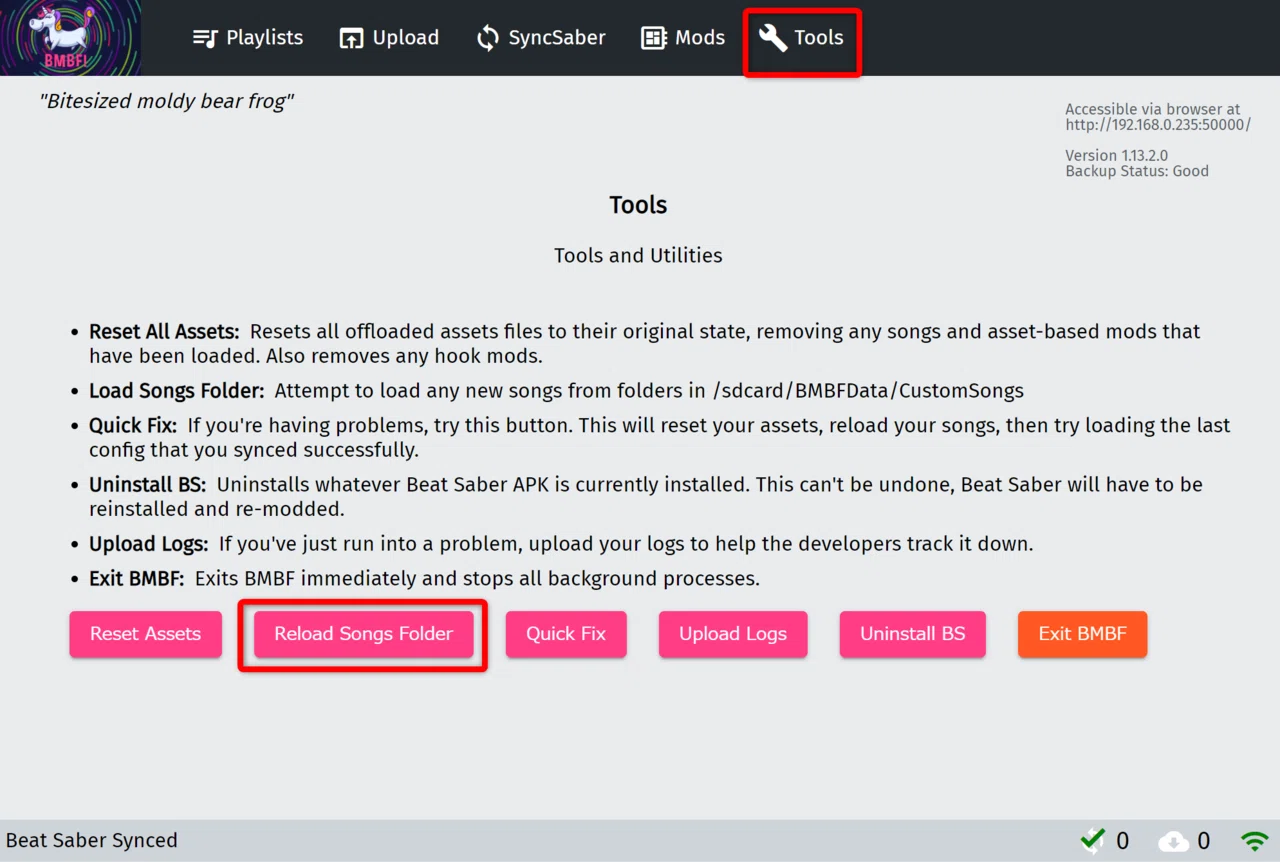Click the Upload tray icon
This screenshot has width=1280, height=862.
tap(351, 38)
